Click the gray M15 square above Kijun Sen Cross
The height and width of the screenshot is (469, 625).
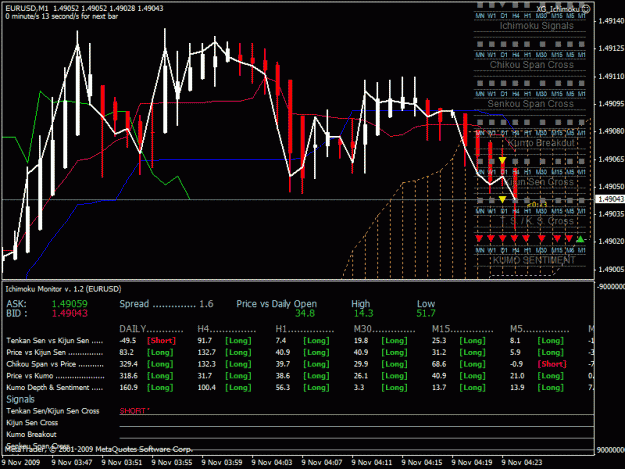click(557, 161)
